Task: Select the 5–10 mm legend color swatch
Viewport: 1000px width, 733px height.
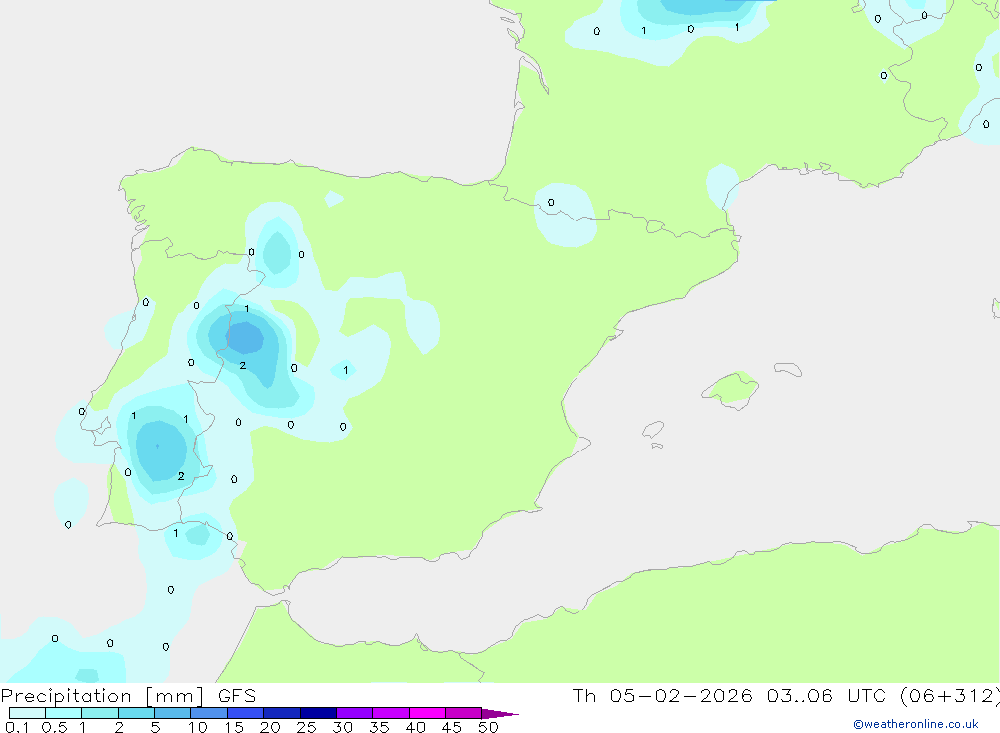Action: (x=173, y=713)
